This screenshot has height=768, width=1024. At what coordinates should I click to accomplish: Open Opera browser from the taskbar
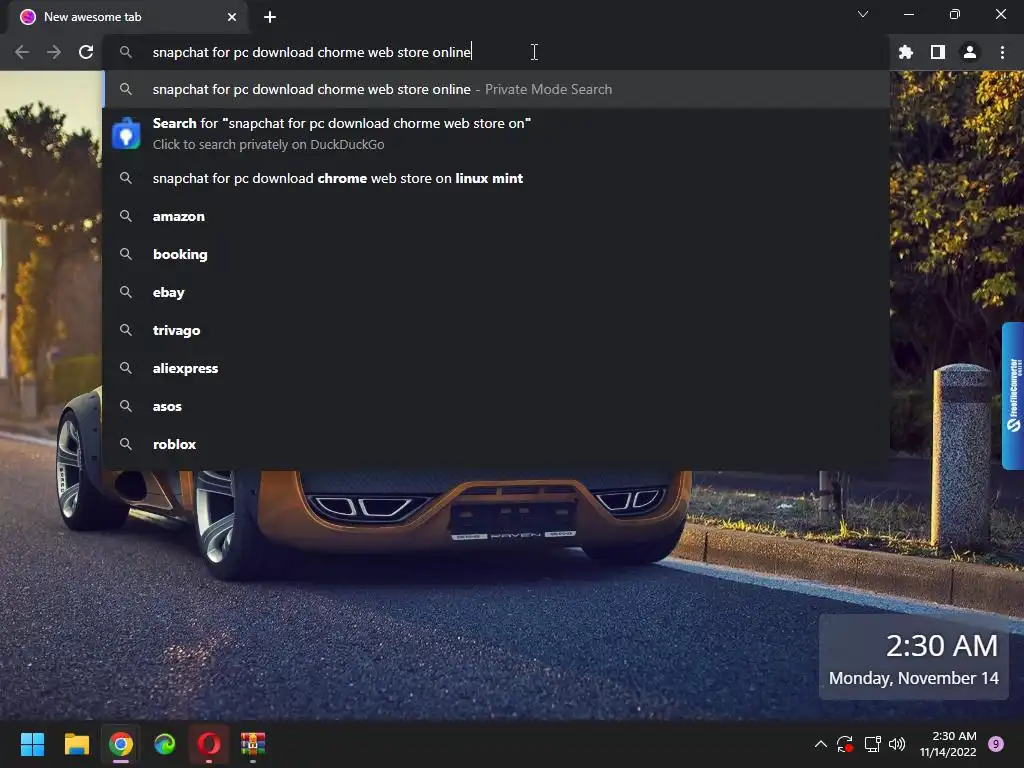pos(209,744)
